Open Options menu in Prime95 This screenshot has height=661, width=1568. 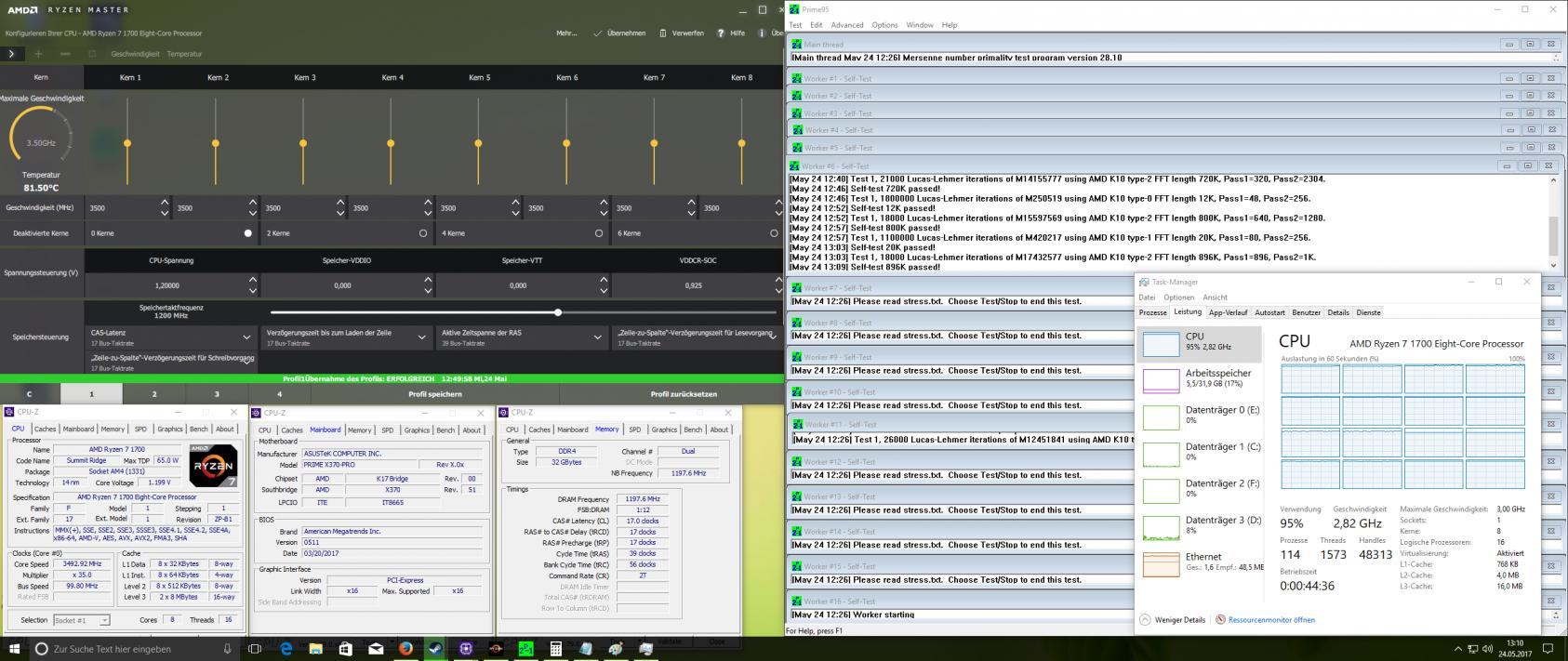[x=884, y=25]
